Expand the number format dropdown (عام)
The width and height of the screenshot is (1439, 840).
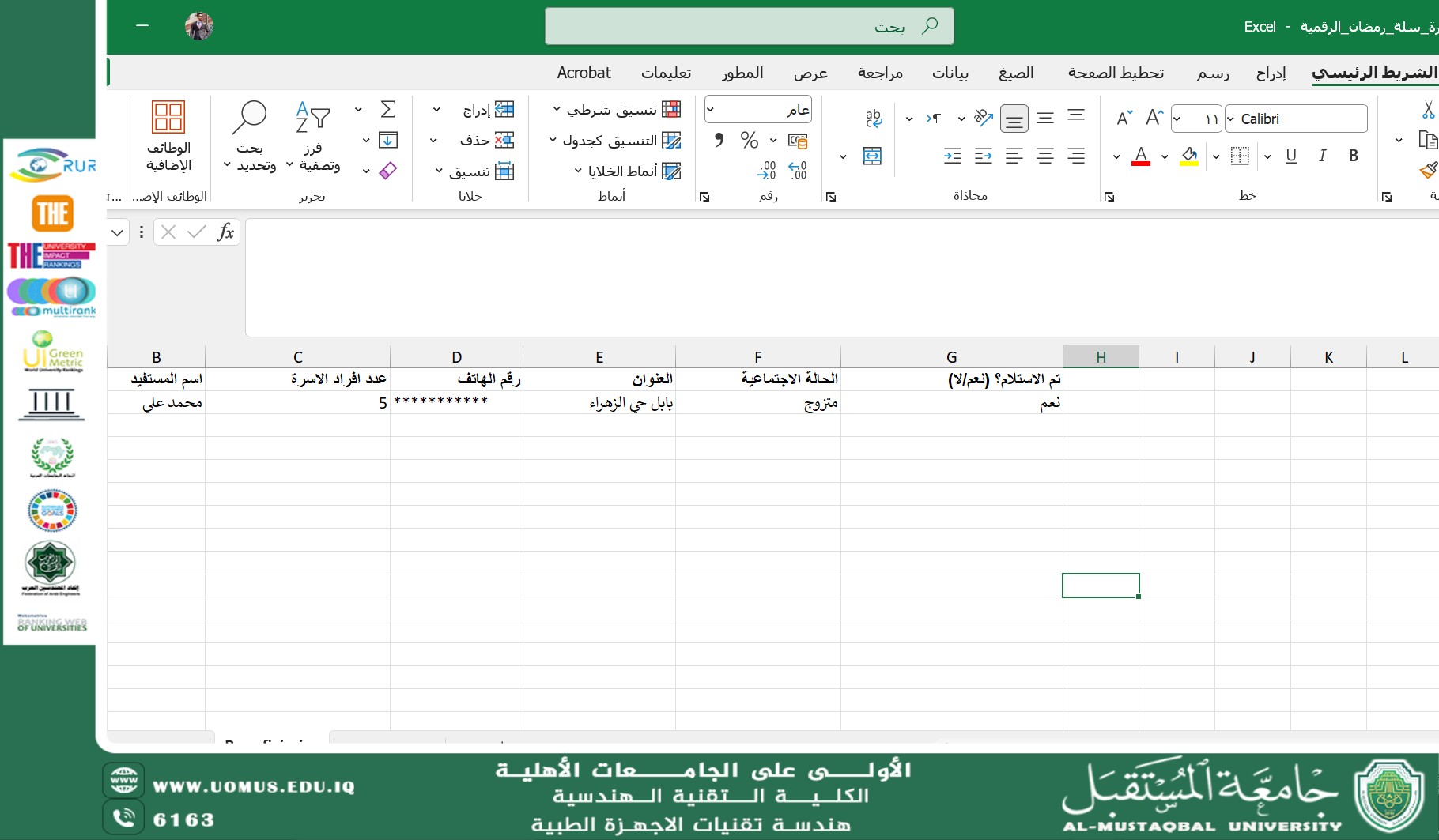pyautogui.click(x=711, y=110)
